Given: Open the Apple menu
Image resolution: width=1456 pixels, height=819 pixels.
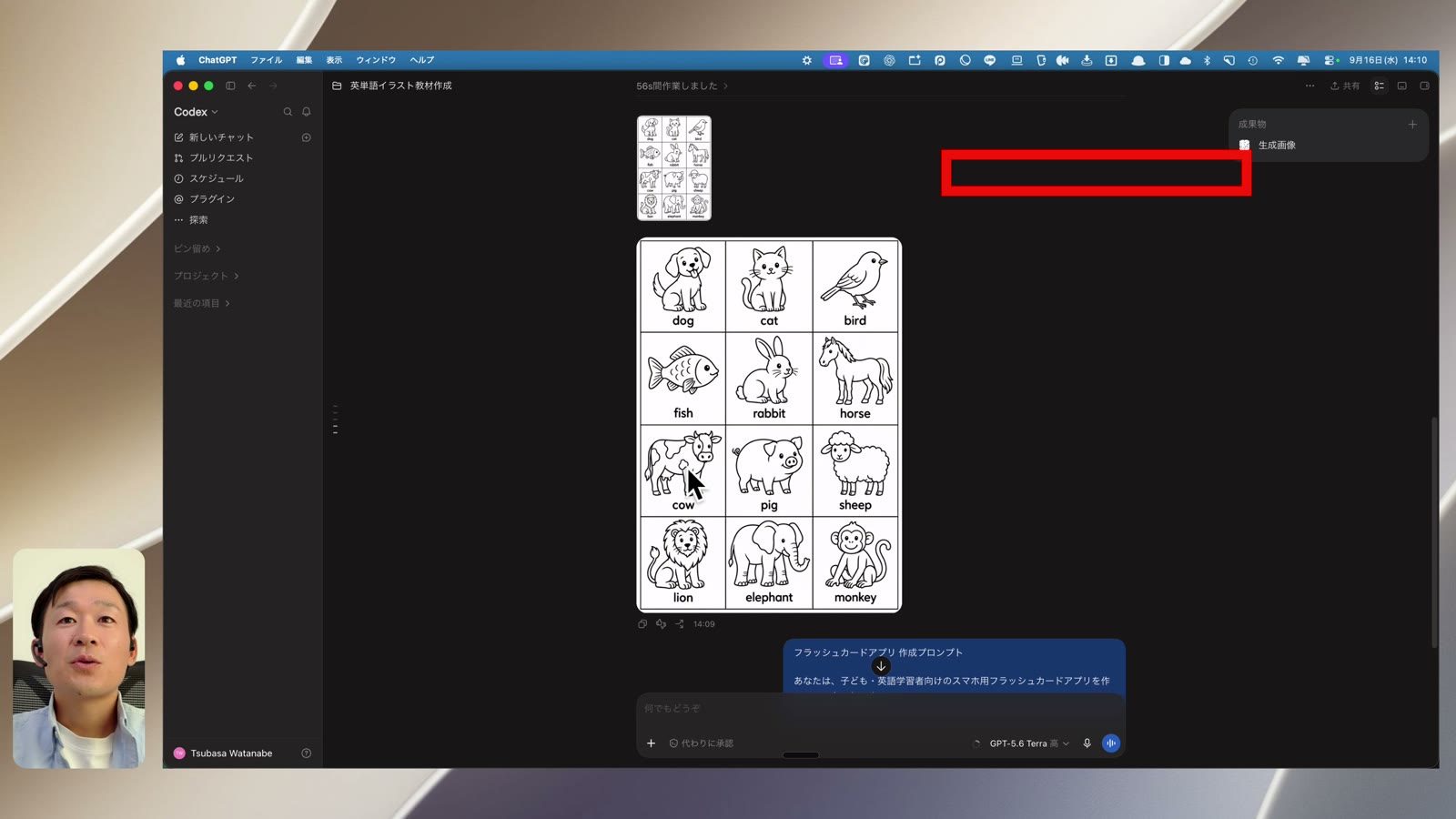Looking at the screenshot, I should pyautogui.click(x=180, y=60).
